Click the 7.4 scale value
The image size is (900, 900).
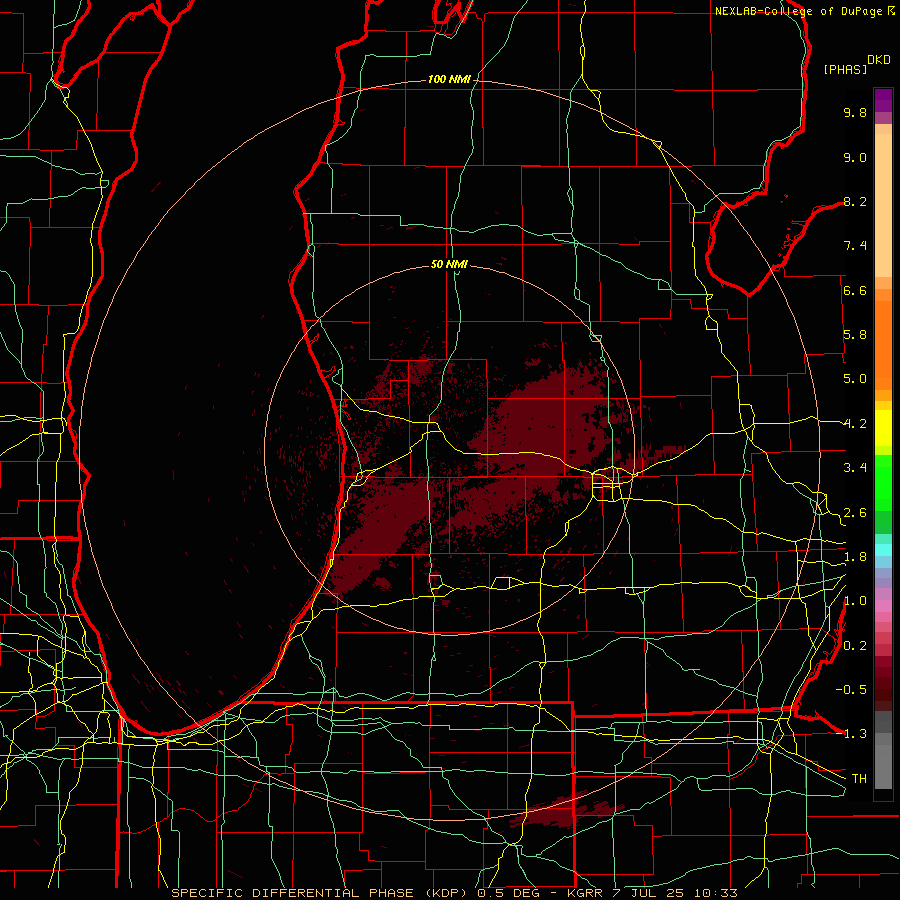[855, 246]
